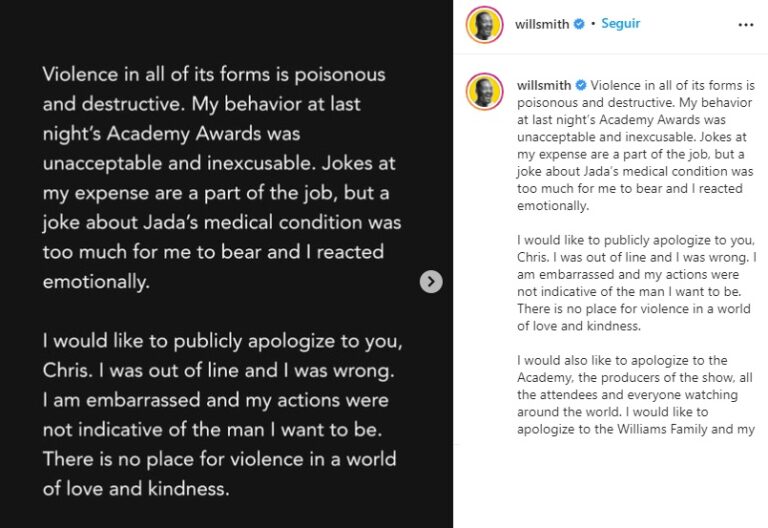This screenshot has height=528, width=768.
Task: Open the willsmith profile from header username
Action: pos(542,24)
